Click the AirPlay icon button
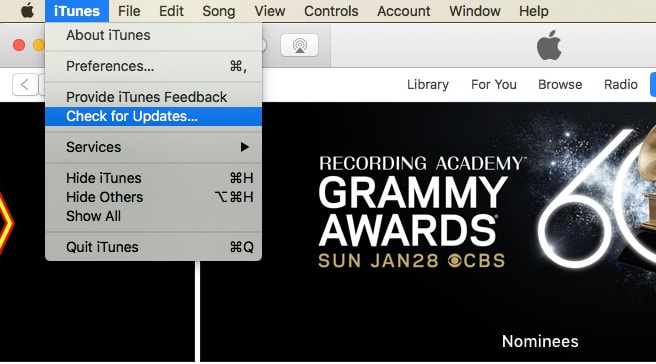Image resolution: width=656 pixels, height=364 pixels. 299,45
